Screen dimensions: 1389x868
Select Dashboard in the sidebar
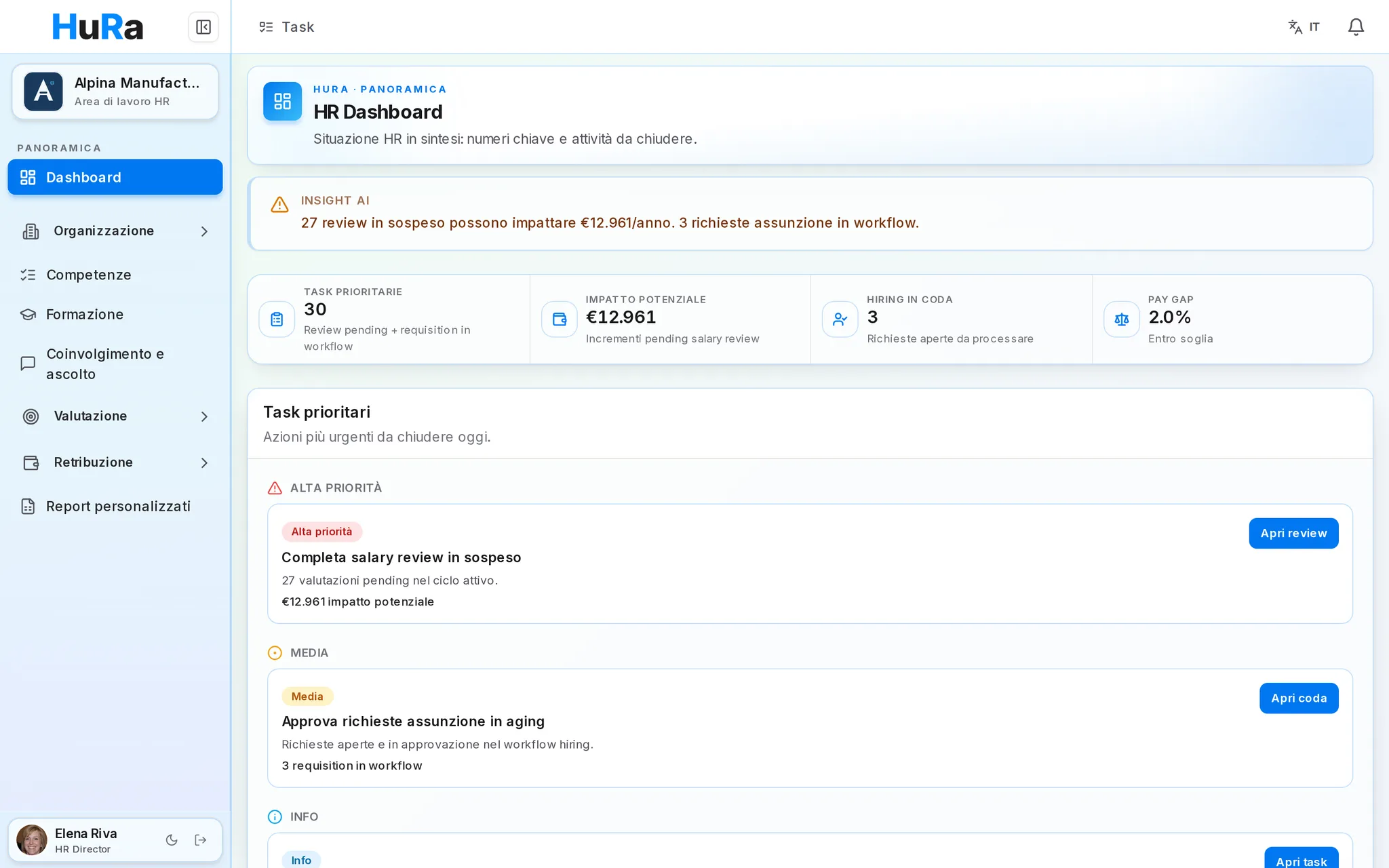[115, 177]
